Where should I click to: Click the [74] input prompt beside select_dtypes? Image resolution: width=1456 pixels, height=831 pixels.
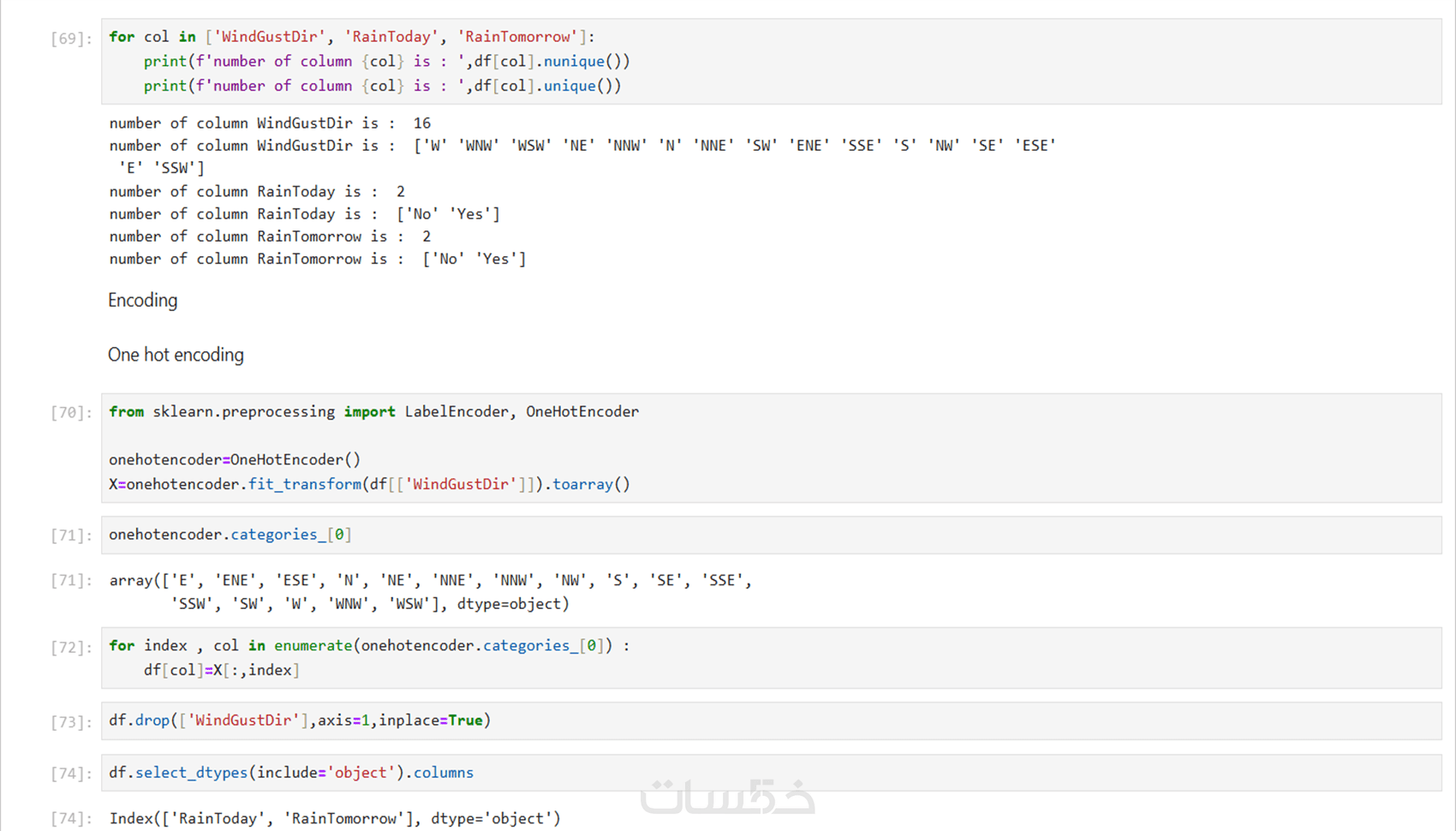point(71,774)
